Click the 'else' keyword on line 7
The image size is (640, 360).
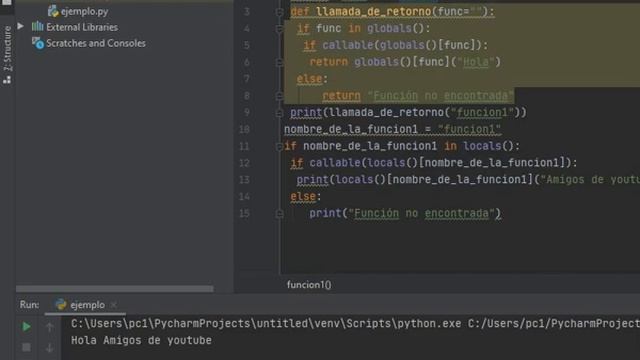click(309, 79)
